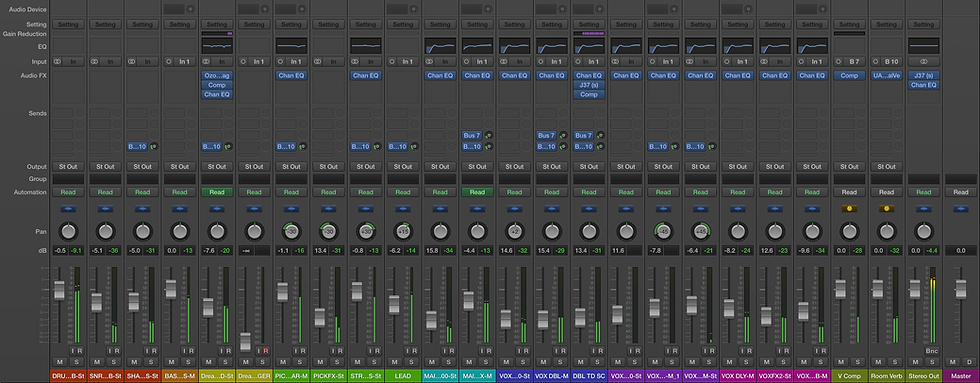Click the -4.4 peak level display on Stereo Out
The width and height of the screenshot is (980, 383).
tap(931, 251)
